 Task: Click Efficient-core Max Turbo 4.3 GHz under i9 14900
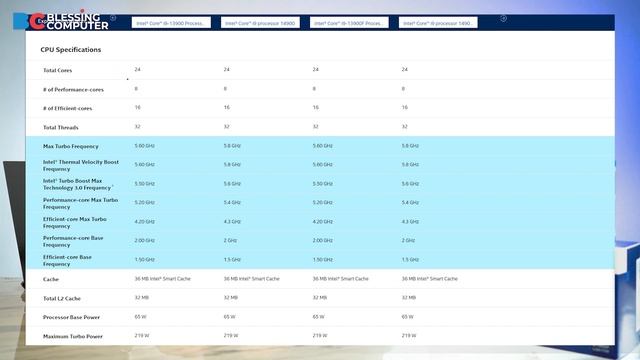[x=232, y=222]
